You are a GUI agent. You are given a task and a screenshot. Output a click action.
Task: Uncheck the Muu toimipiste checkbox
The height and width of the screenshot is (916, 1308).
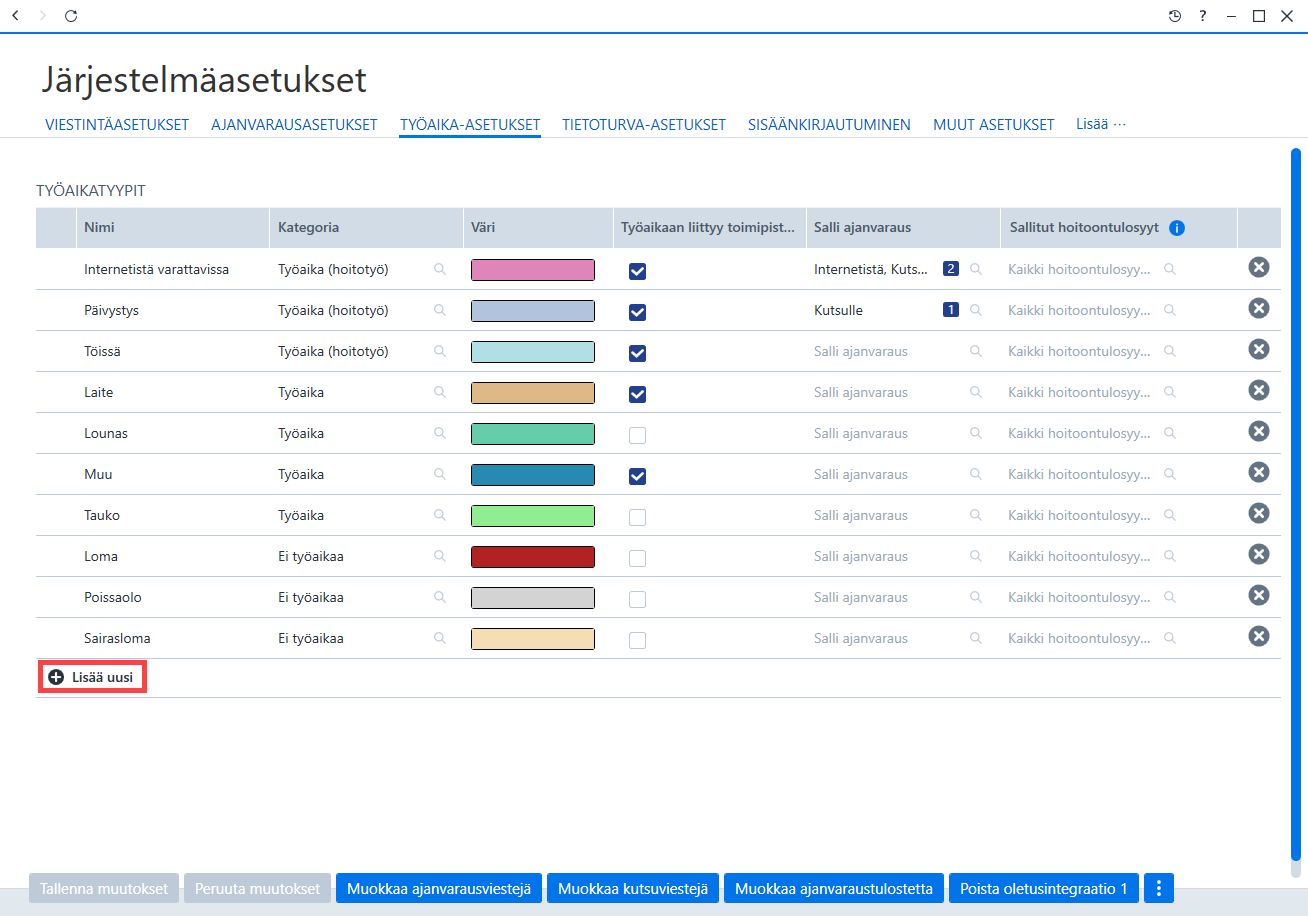[x=637, y=476]
